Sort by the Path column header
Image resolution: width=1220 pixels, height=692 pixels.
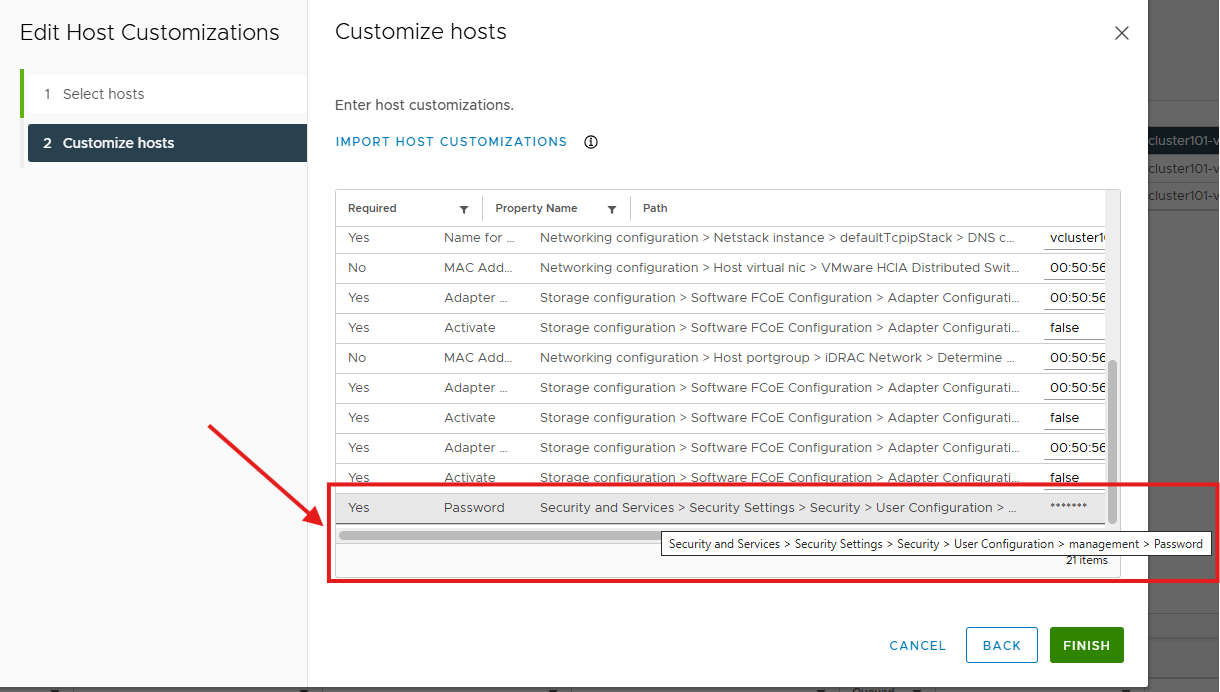pos(655,209)
